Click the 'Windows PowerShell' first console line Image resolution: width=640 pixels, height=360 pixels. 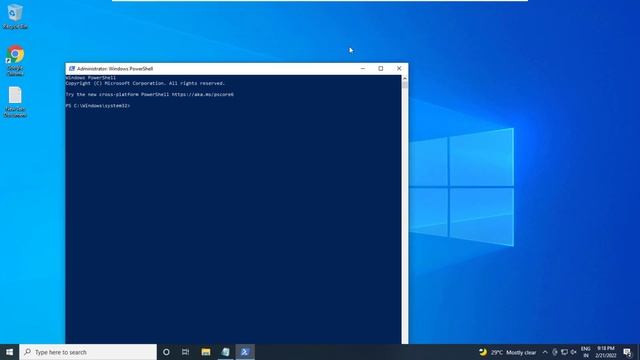click(x=91, y=78)
